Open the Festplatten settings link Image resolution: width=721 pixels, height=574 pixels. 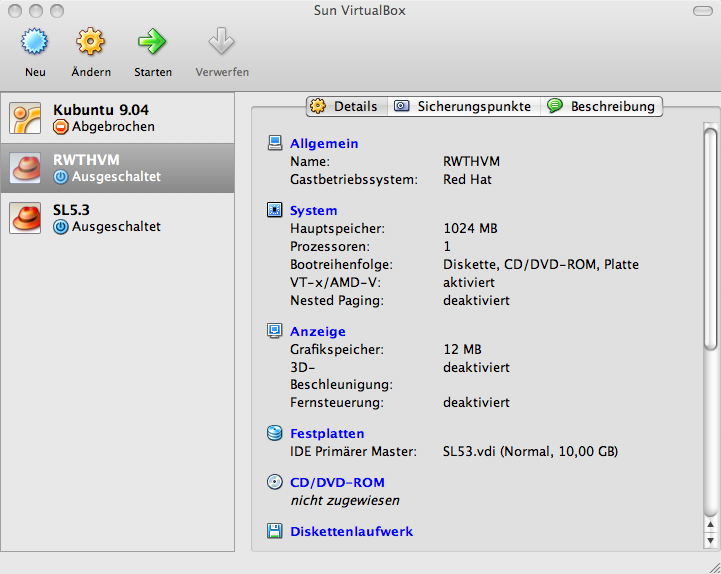pyautogui.click(x=327, y=433)
